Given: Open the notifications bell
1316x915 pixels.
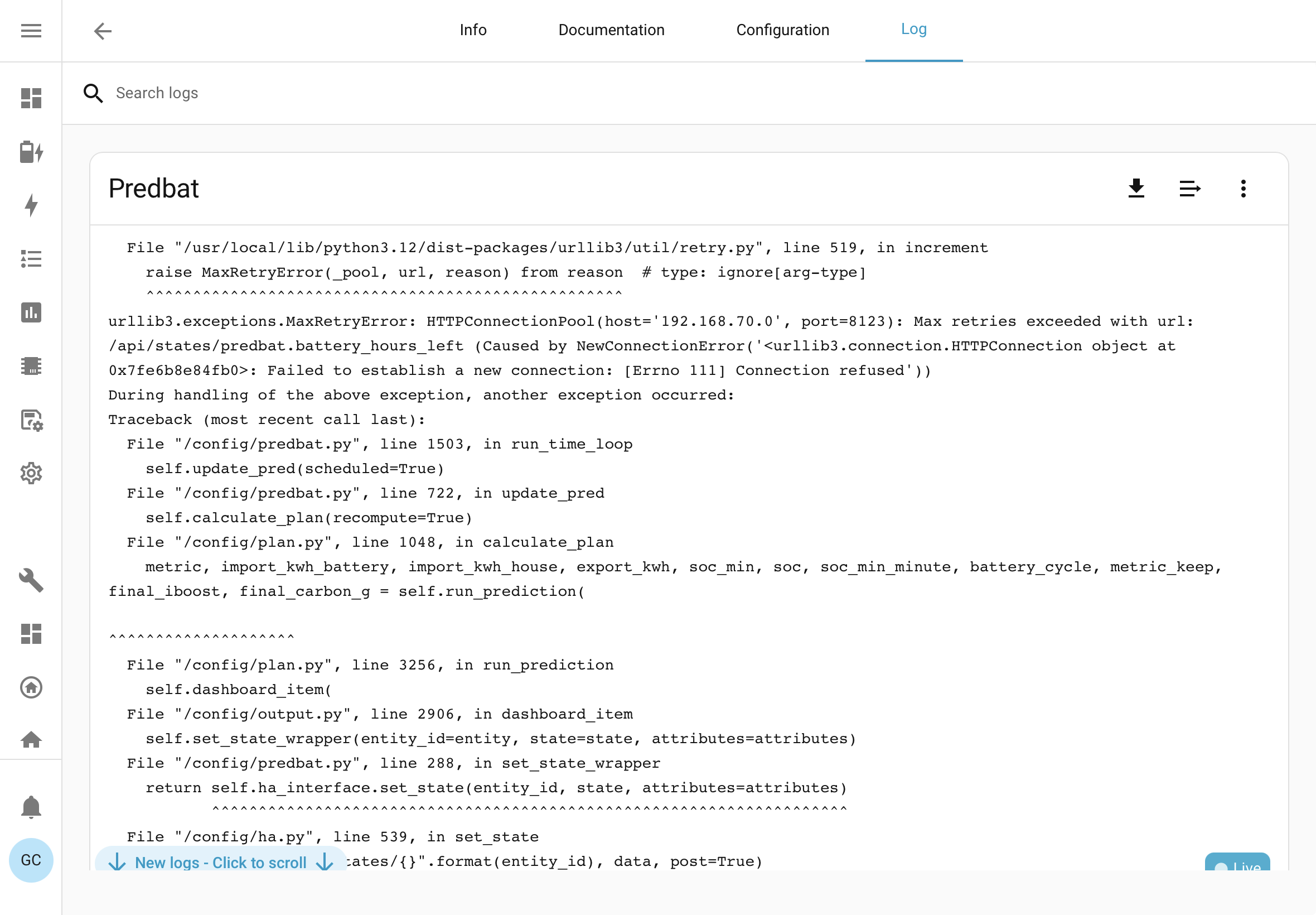Looking at the screenshot, I should tap(31, 807).
